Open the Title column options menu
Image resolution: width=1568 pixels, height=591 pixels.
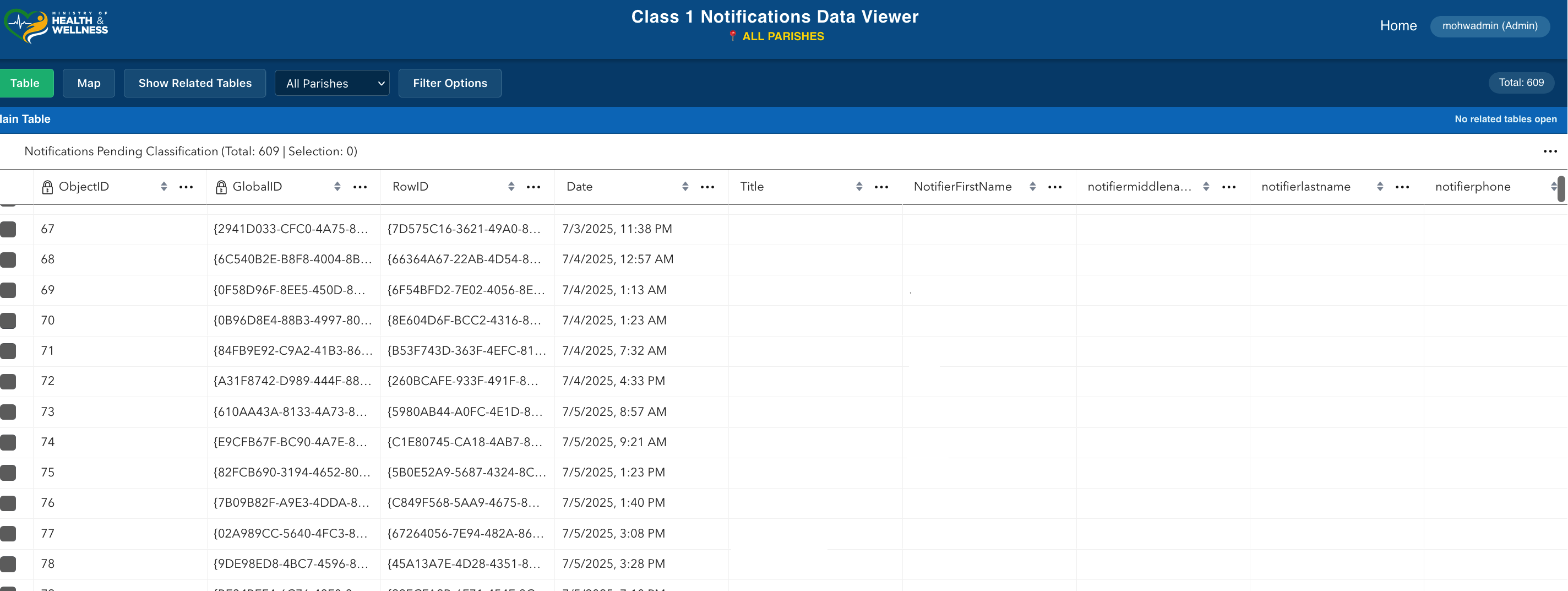click(x=881, y=187)
